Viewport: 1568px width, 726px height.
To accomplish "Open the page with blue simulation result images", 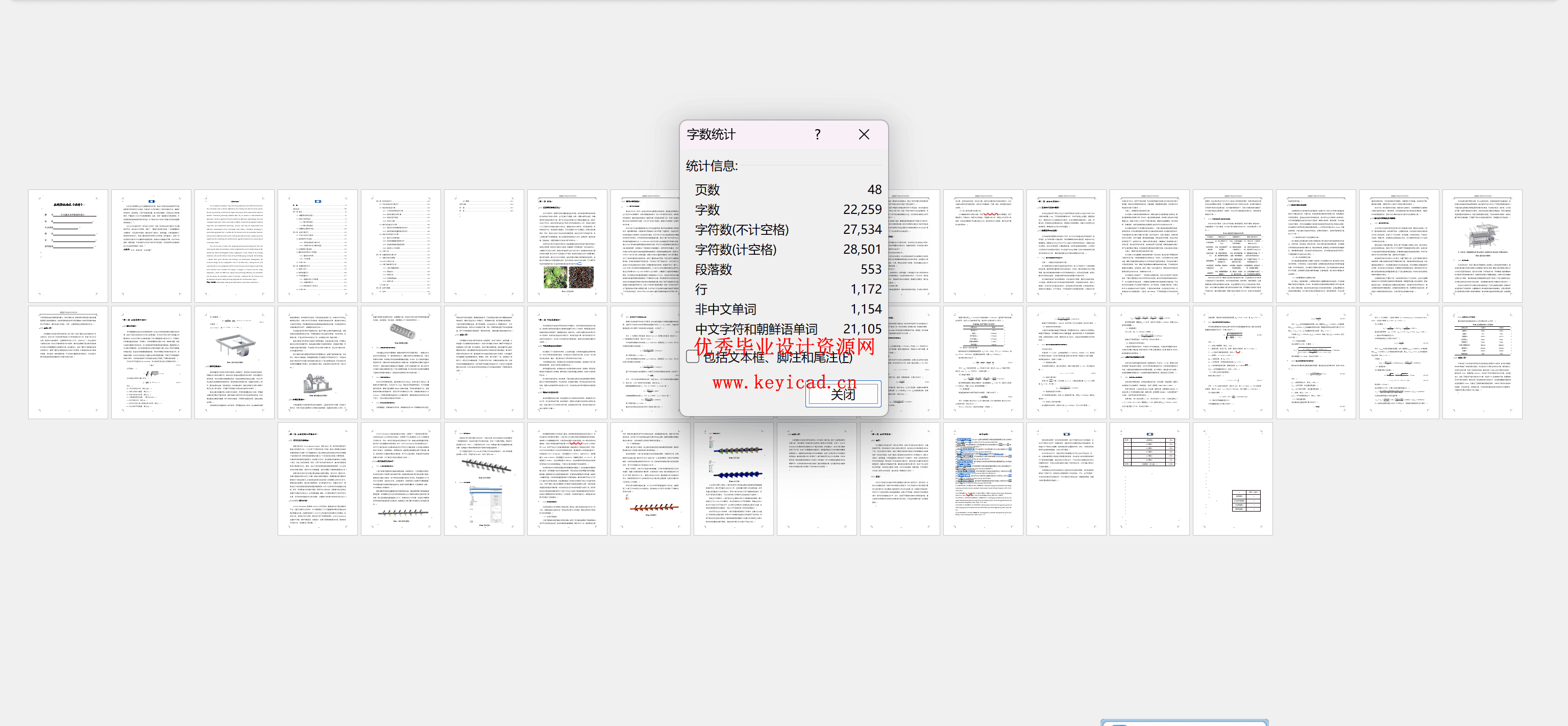I will [733, 479].
